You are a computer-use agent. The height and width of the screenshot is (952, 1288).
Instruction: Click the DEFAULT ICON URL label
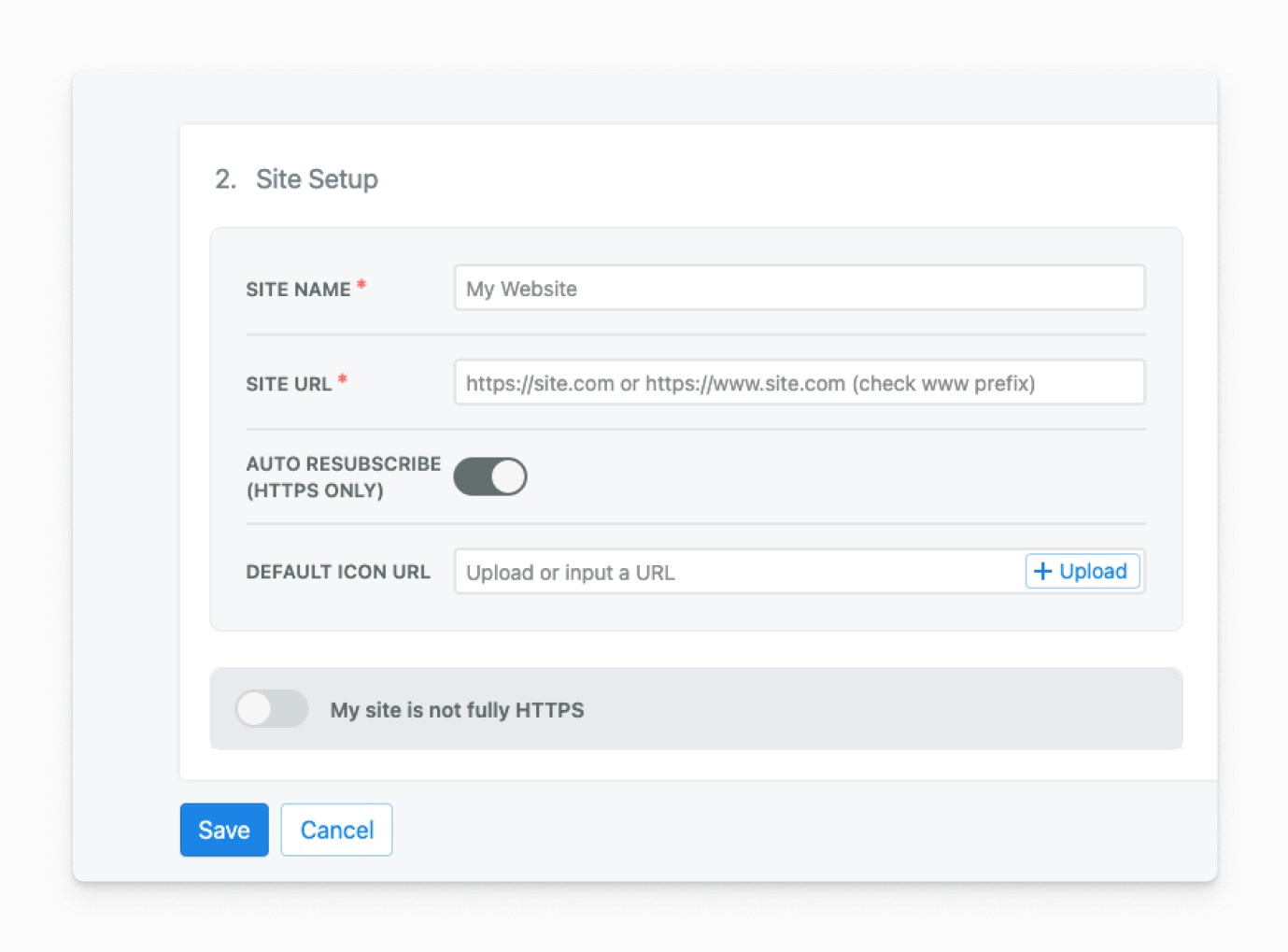[x=338, y=572]
